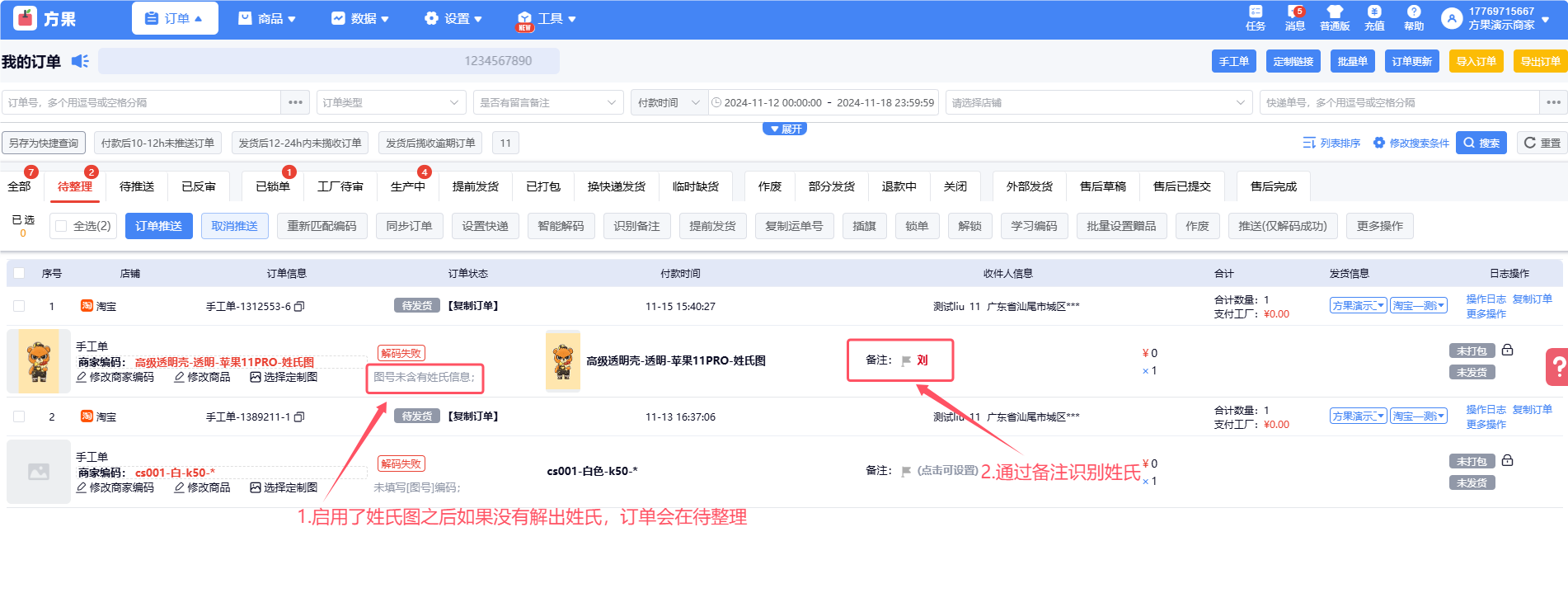Viewport: 1568px width, 607px height.
Task: Click 复制订单 link for order 2
Action: (x=1532, y=409)
